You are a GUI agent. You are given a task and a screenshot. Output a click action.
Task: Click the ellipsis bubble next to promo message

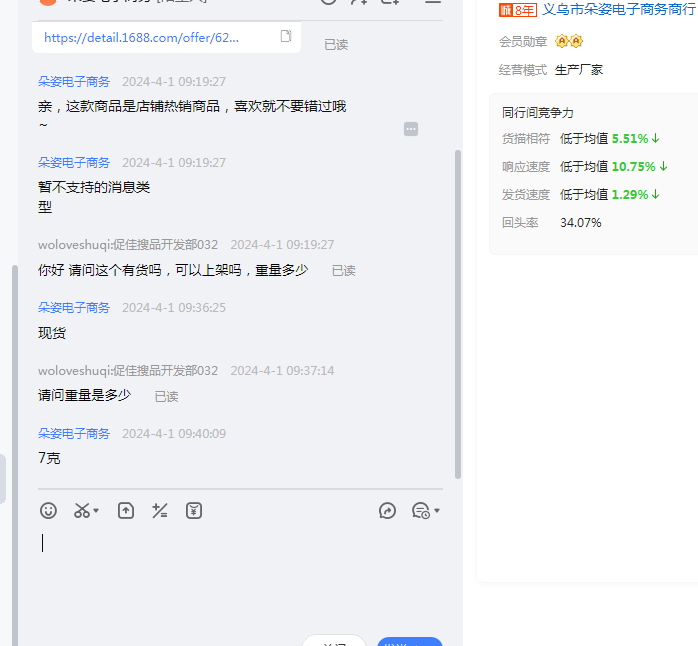coord(411,129)
